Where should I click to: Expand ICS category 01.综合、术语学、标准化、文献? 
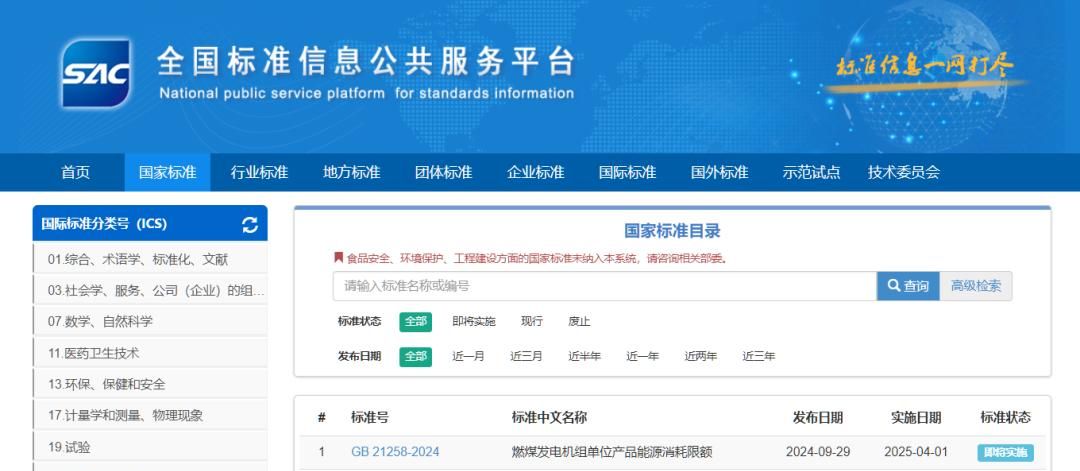tap(150, 260)
